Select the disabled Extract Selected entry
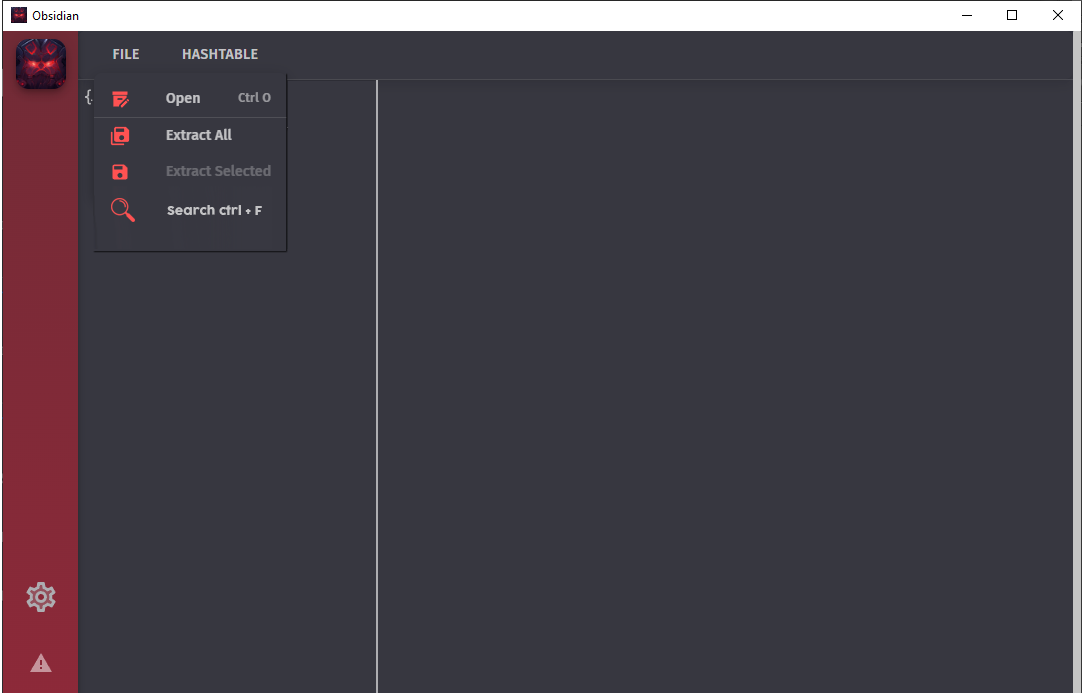 [218, 171]
